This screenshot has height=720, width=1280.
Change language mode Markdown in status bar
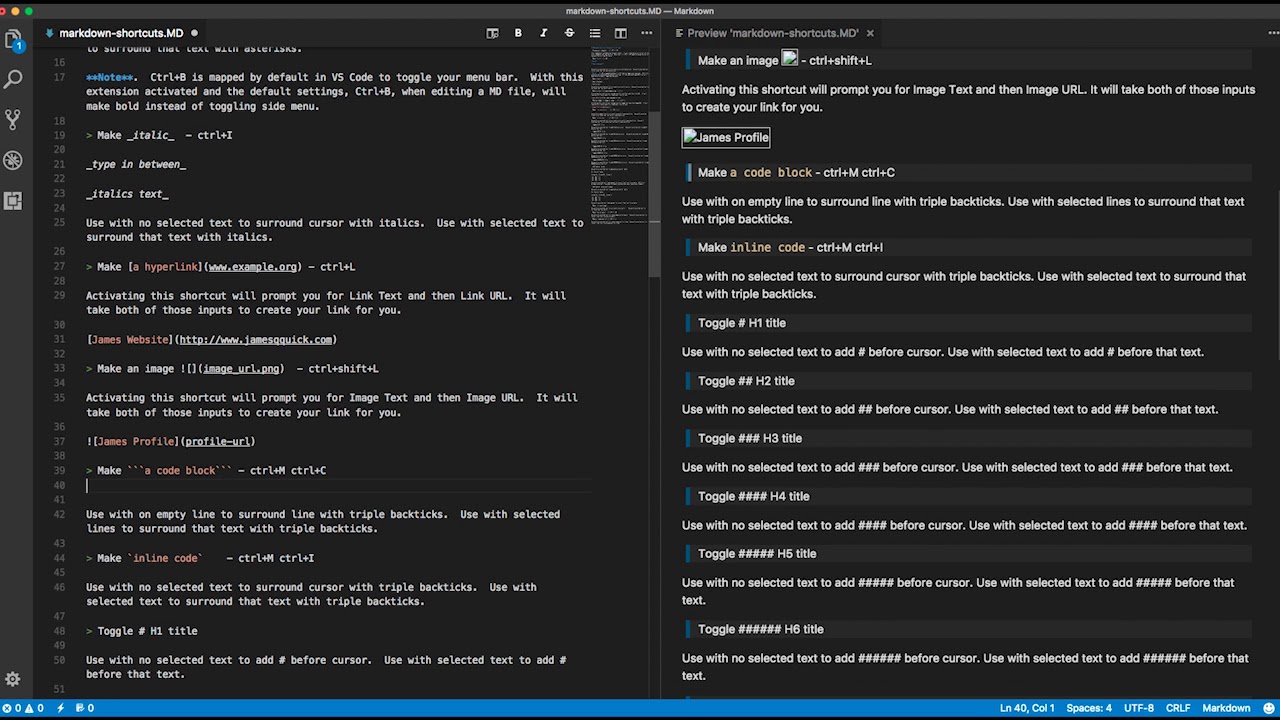point(1226,708)
